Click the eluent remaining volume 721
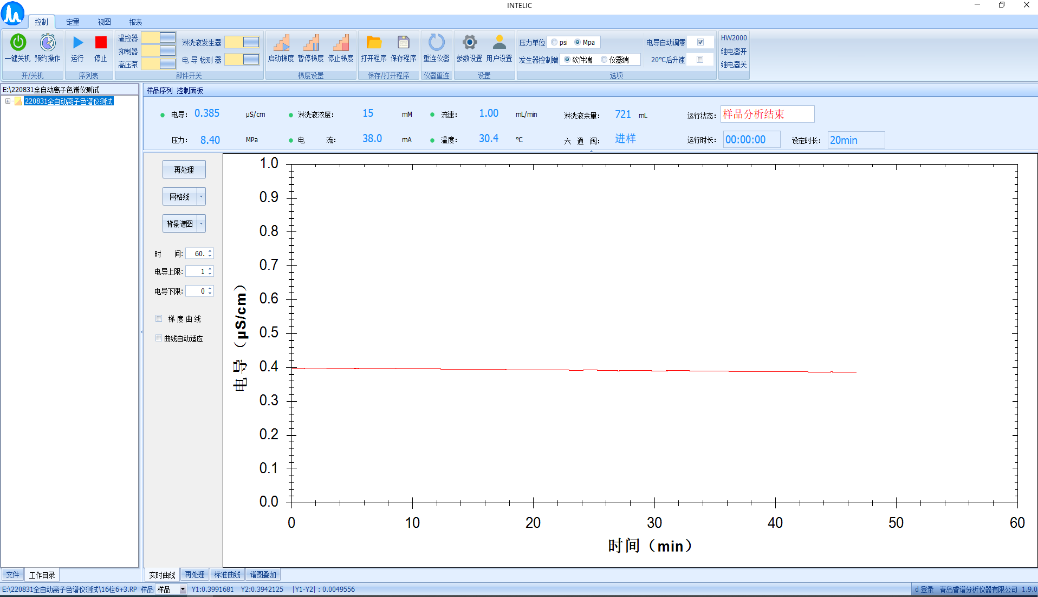The height and width of the screenshot is (597, 1038). pos(623,114)
